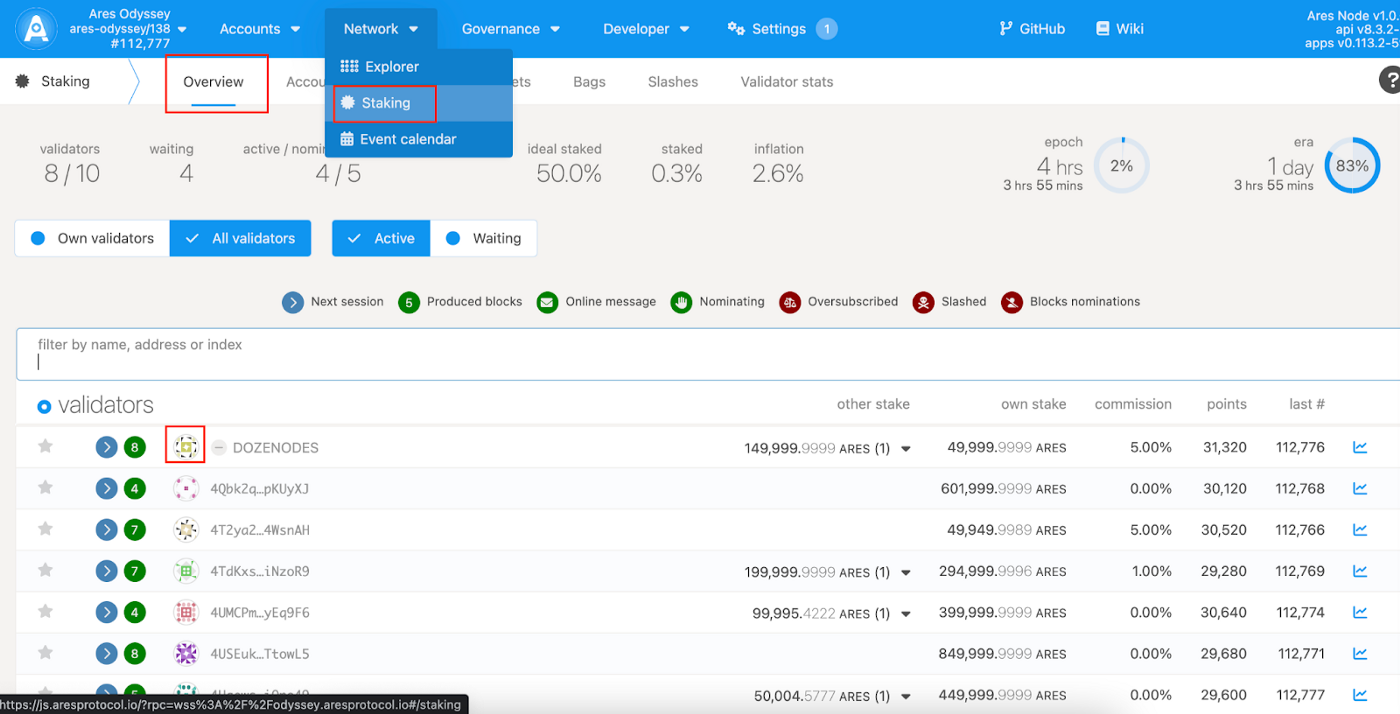Expand DOZENODES other stake nominators

tap(906, 449)
